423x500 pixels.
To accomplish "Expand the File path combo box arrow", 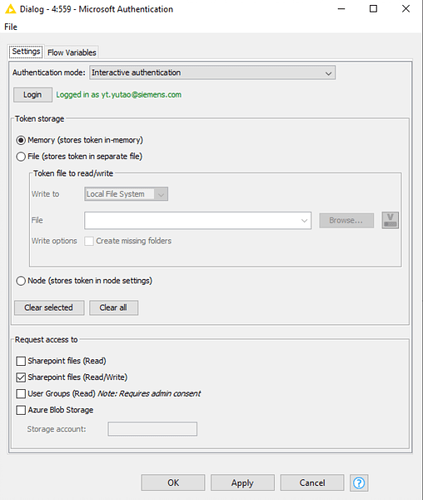I will [304, 220].
